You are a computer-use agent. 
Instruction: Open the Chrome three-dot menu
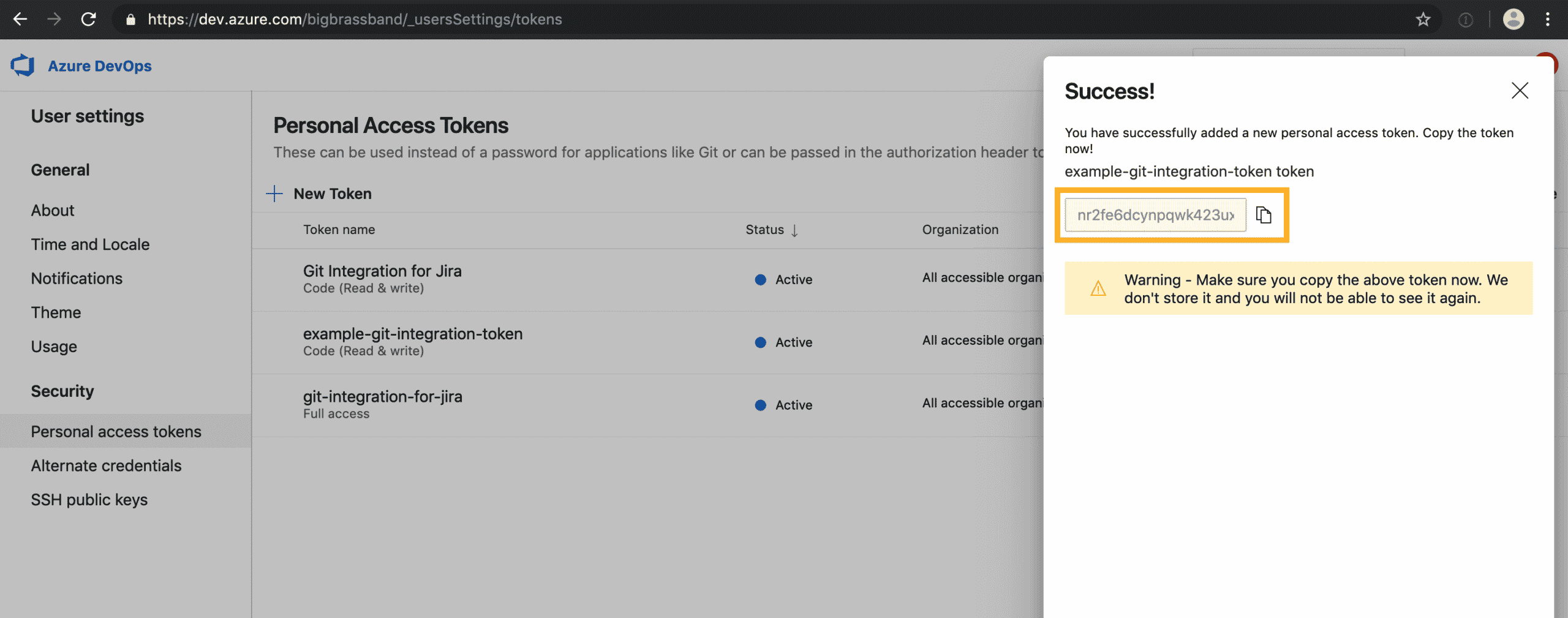1548,20
